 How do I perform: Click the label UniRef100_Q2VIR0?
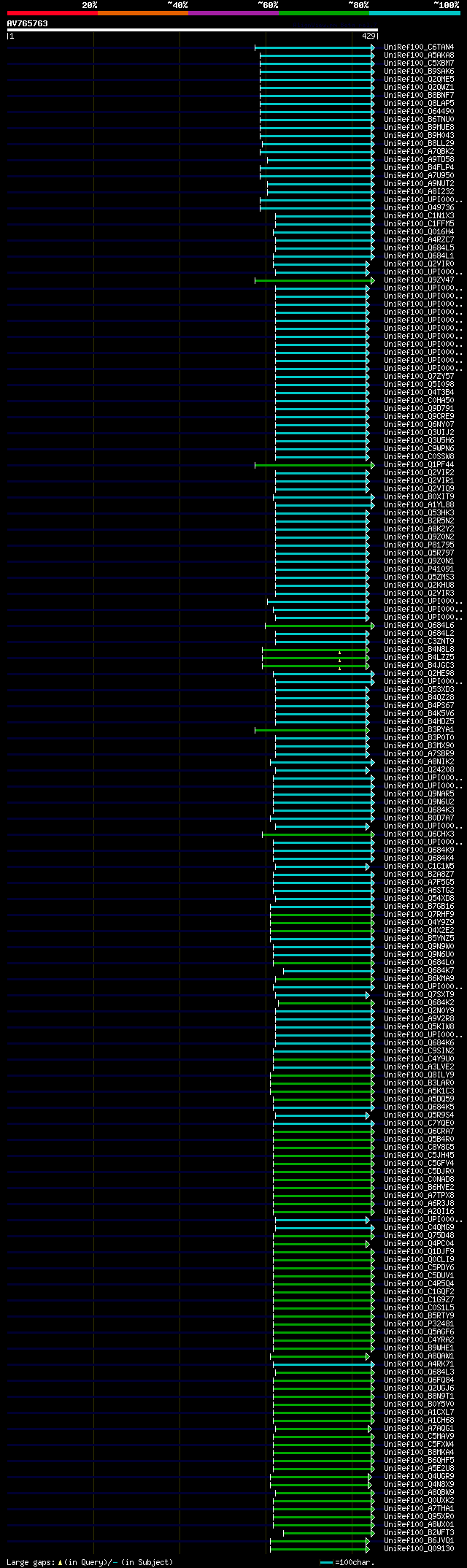click(419, 264)
